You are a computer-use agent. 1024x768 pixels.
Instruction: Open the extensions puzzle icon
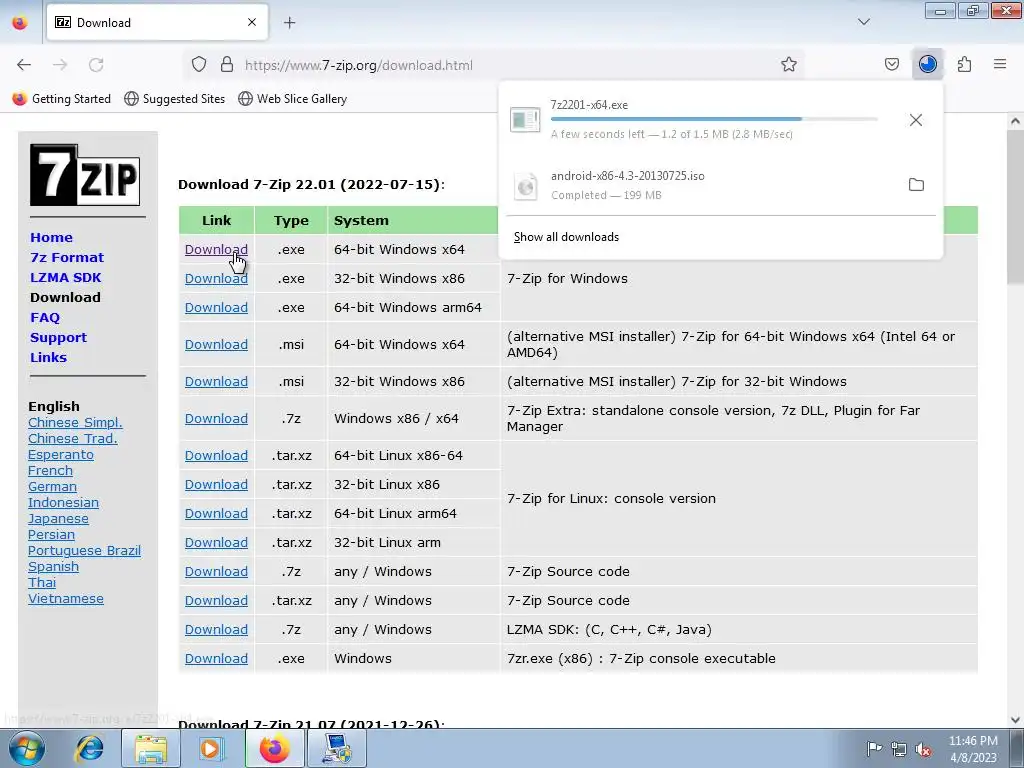[964, 65]
